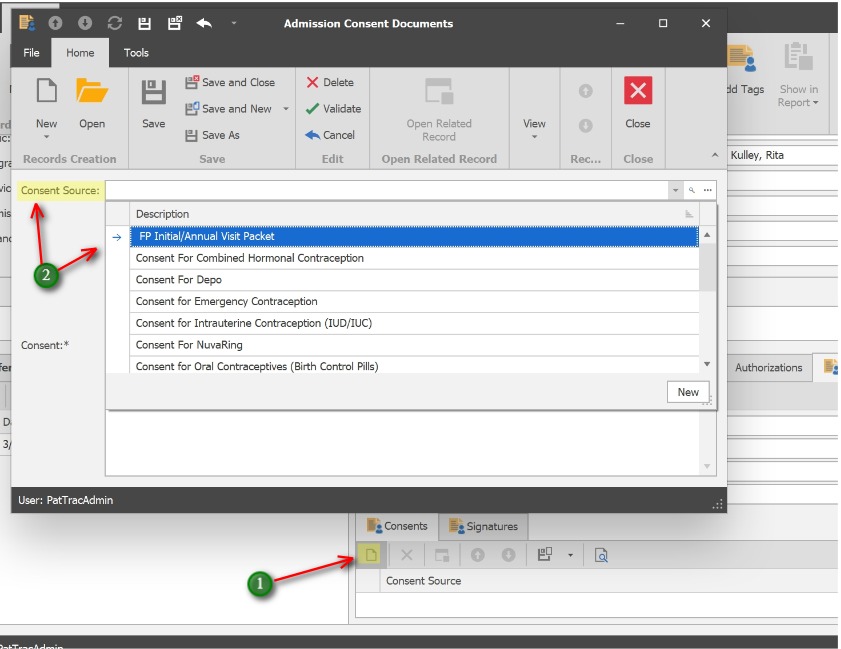Click the New button below the dropdown list
The height and width of the screenshot is (649, 841).
pos(688,392)
